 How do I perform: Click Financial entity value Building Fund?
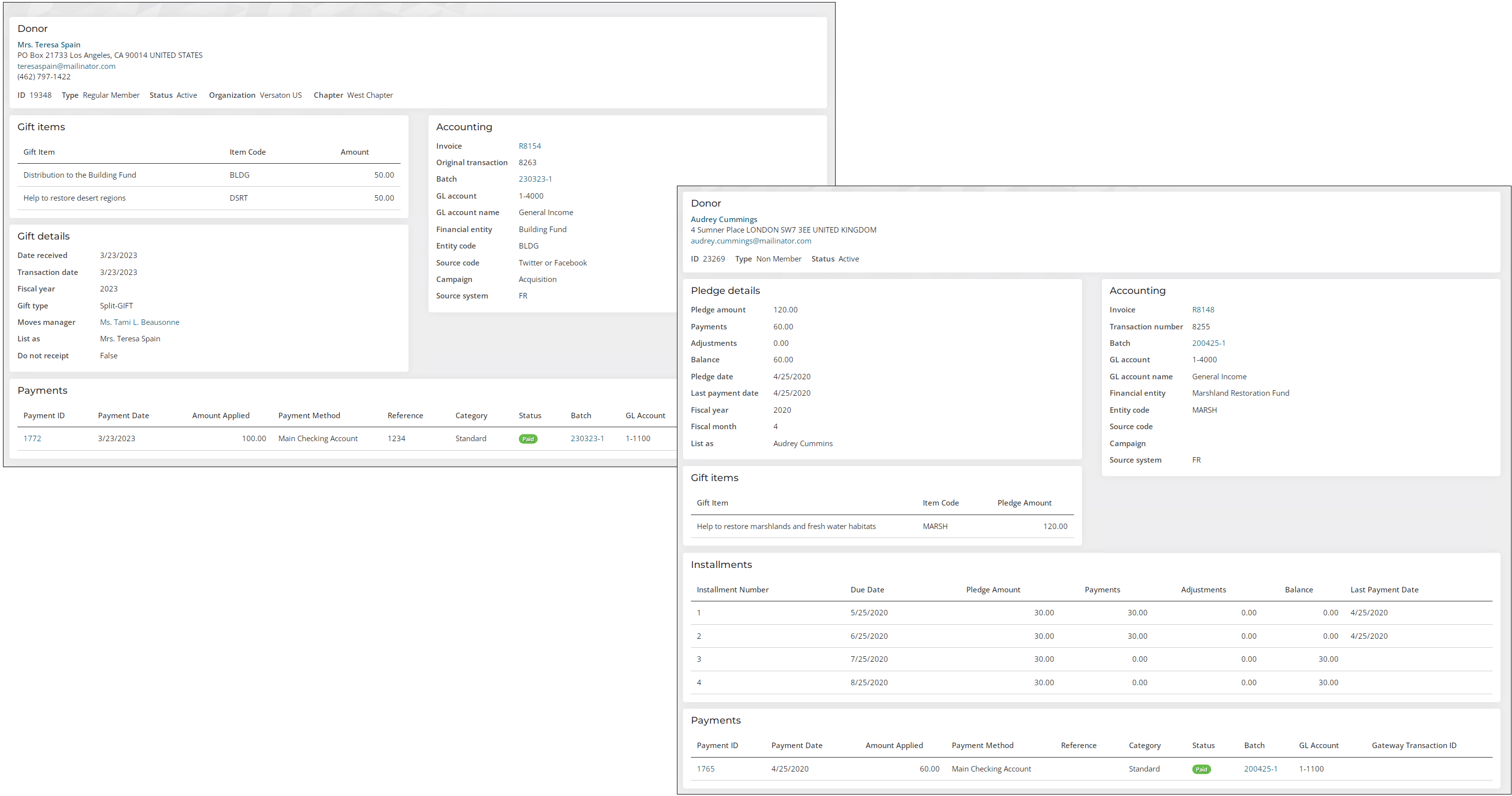tap(542, 230)
